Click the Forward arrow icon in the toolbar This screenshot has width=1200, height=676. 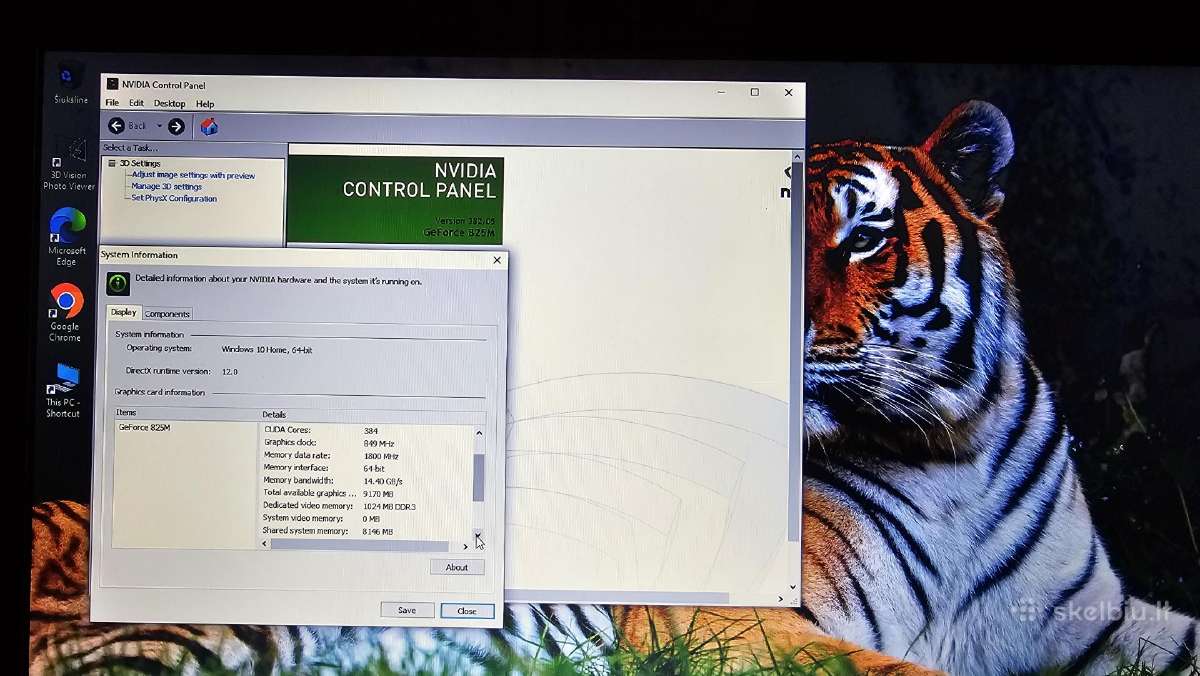click(176, 126)
